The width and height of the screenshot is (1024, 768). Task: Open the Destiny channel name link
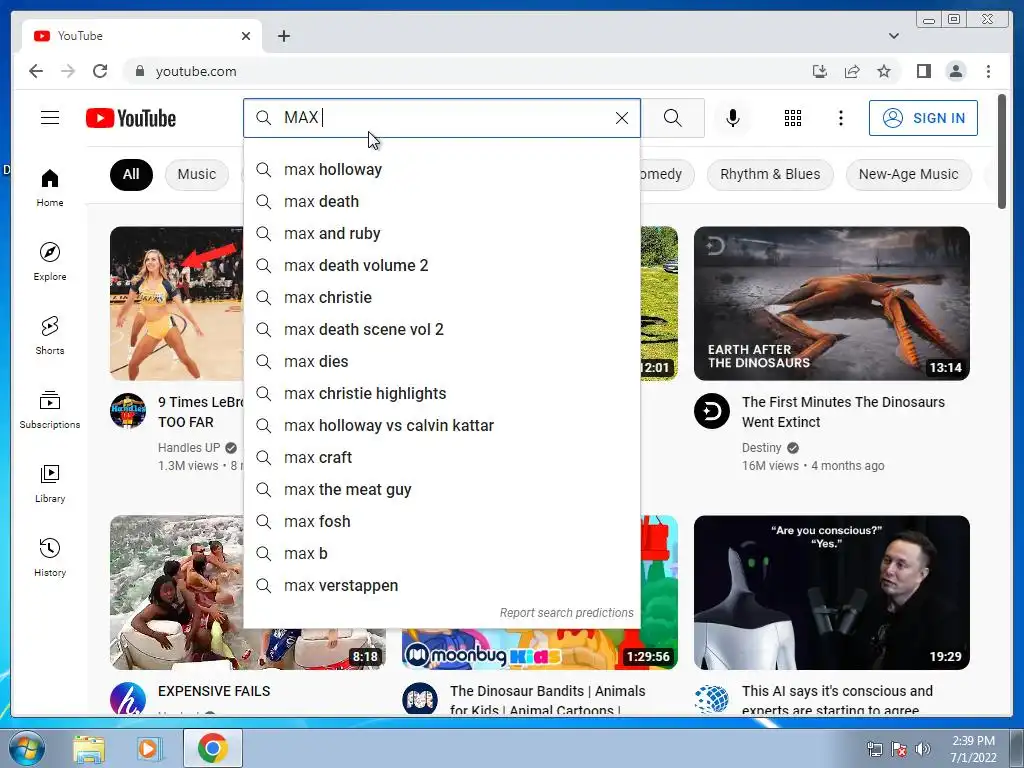(761, 448)
